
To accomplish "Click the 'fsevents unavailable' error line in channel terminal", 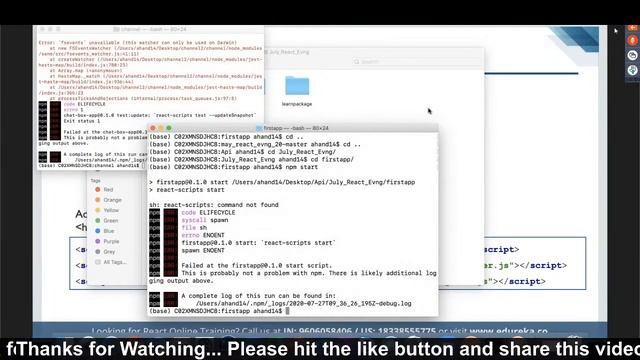I will 138,42.
